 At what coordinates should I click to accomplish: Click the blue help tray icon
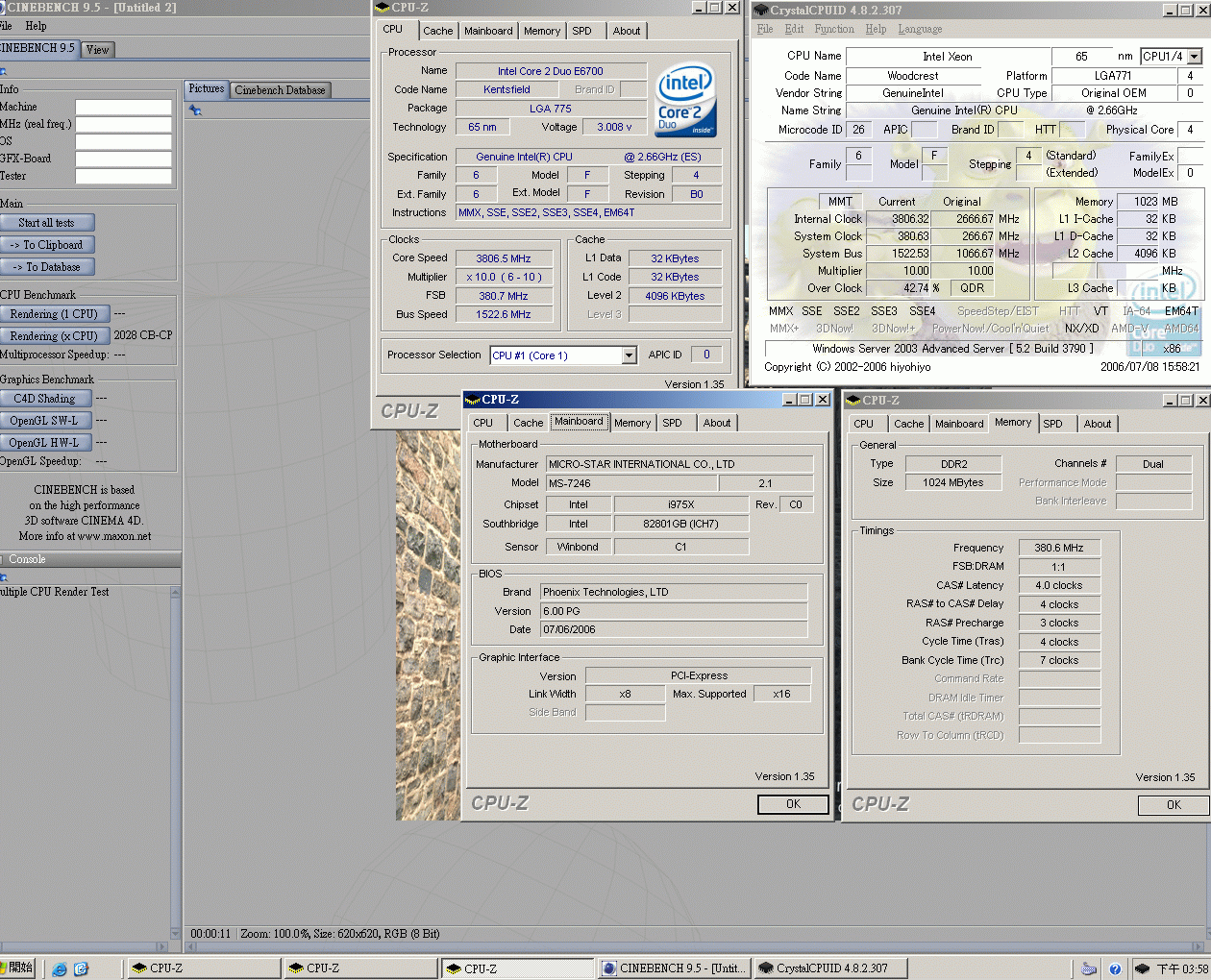click(1114, 968)
